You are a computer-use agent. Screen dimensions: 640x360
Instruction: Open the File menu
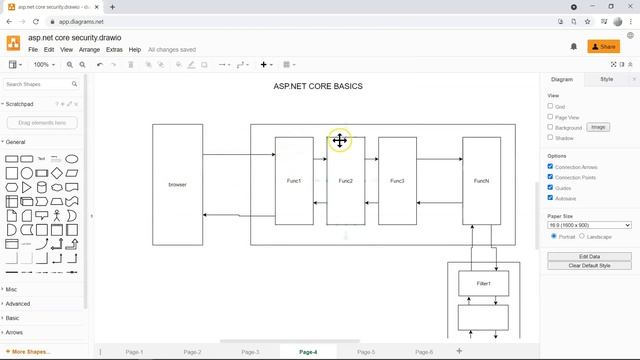33,49
